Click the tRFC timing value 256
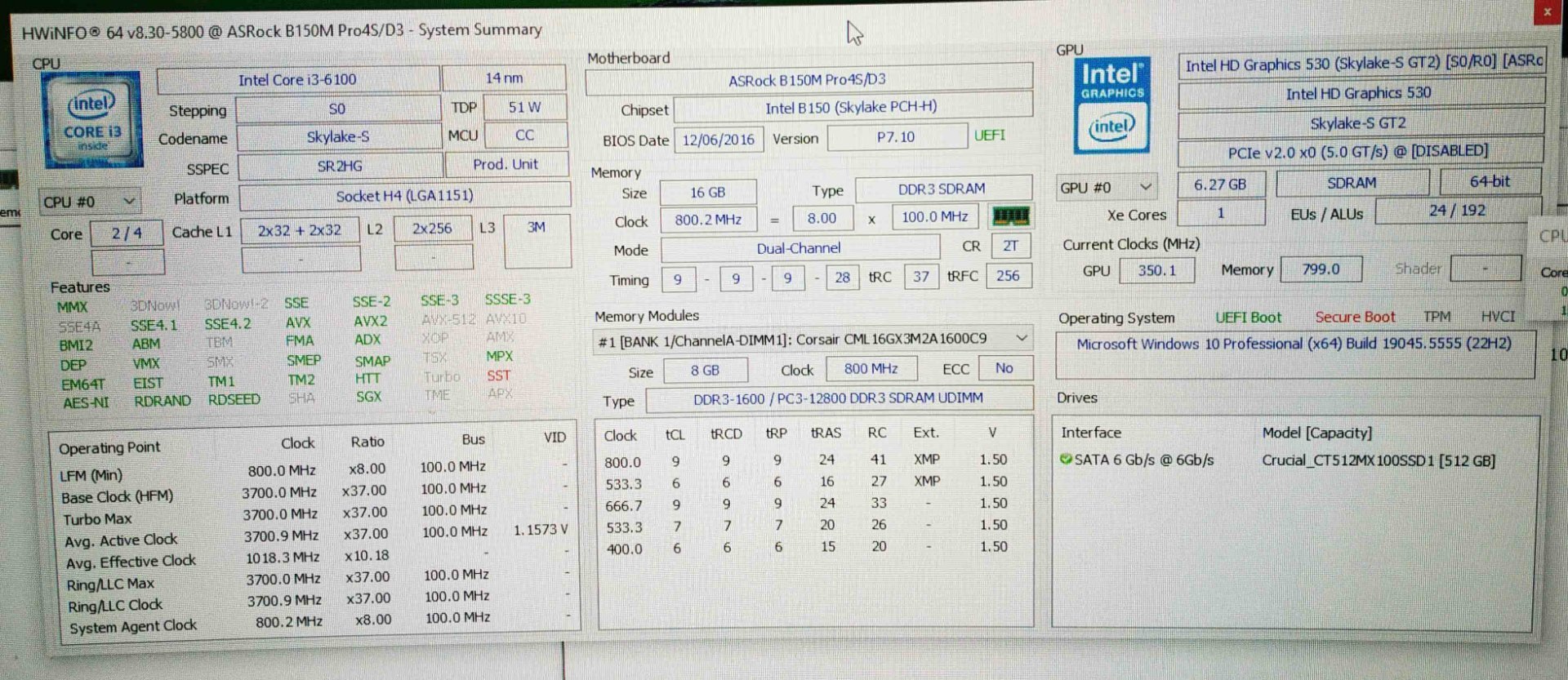Viewport: 1568px width, 680px height. click(1008, 276)
